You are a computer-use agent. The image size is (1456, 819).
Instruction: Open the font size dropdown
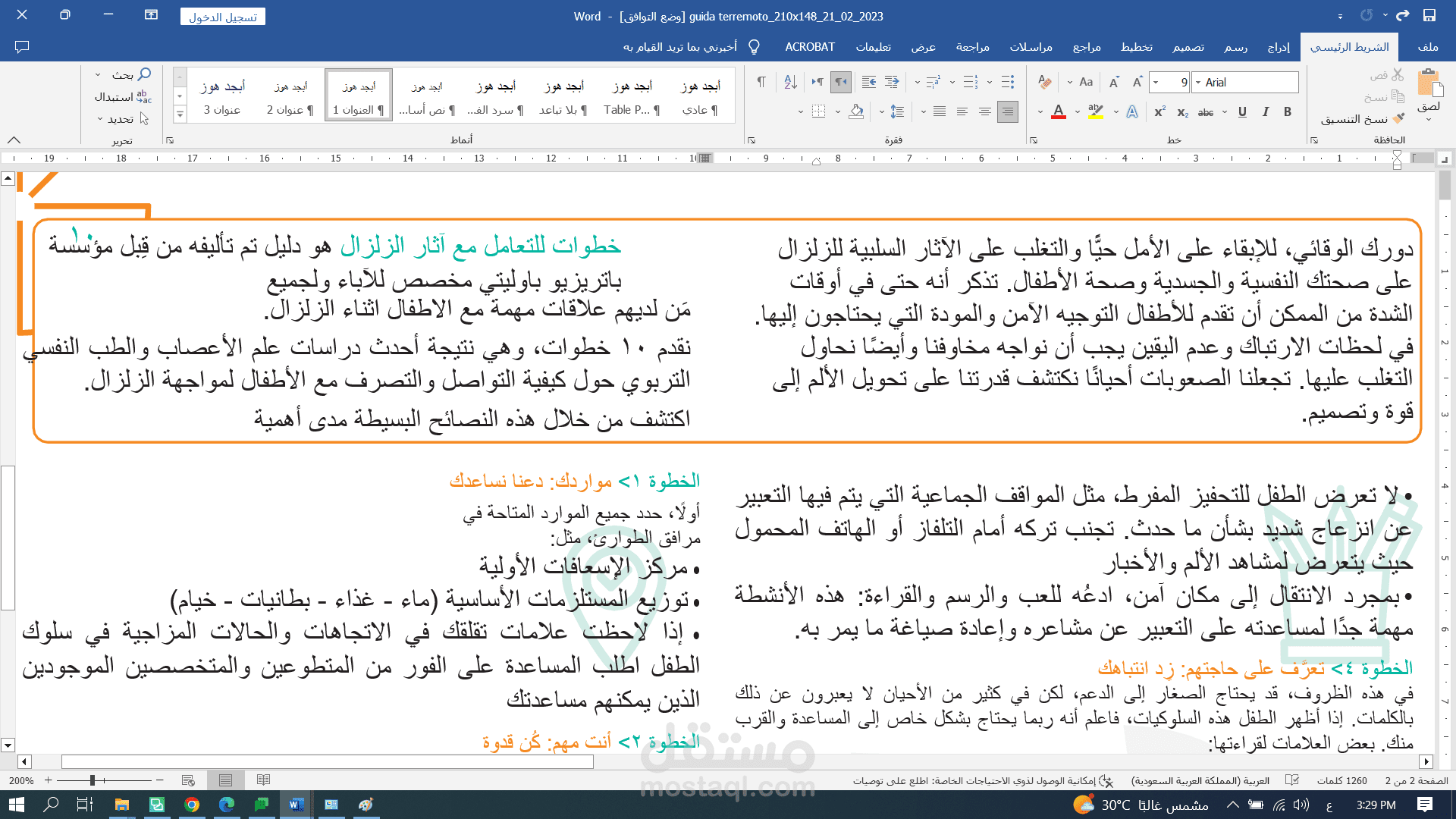[1156, 82]
